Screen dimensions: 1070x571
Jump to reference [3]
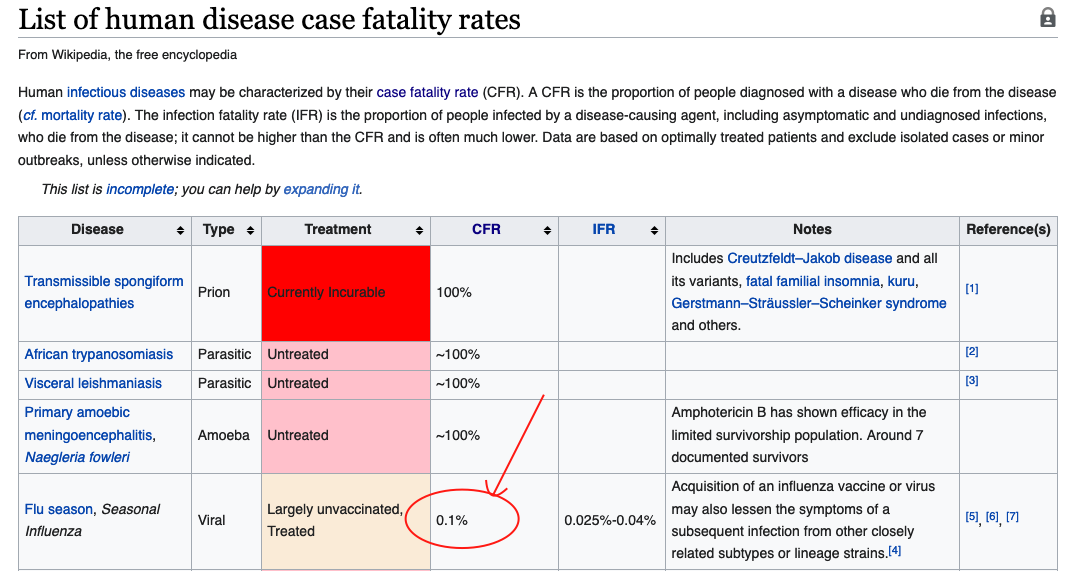[x=972, y=381]
